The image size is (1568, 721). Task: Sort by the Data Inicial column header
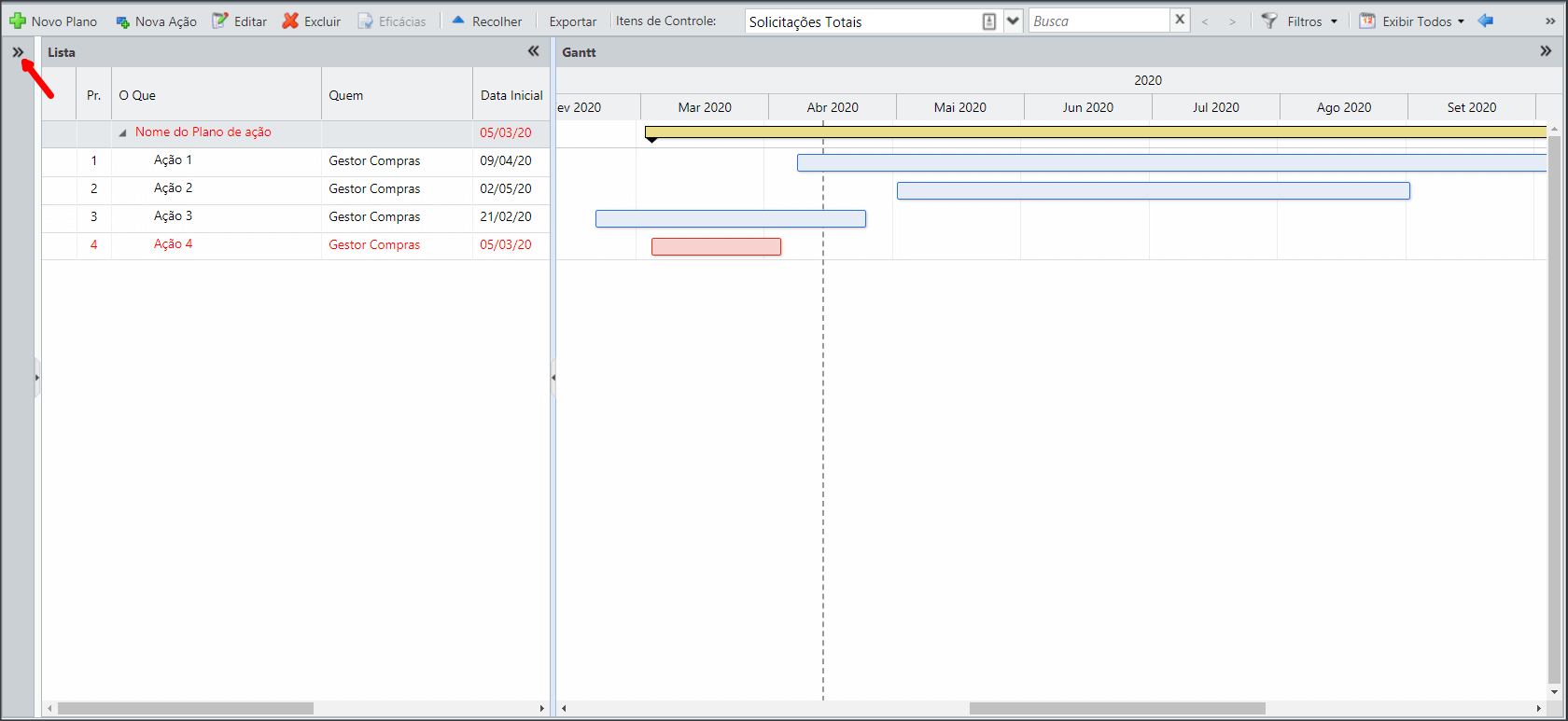[511, 95]
